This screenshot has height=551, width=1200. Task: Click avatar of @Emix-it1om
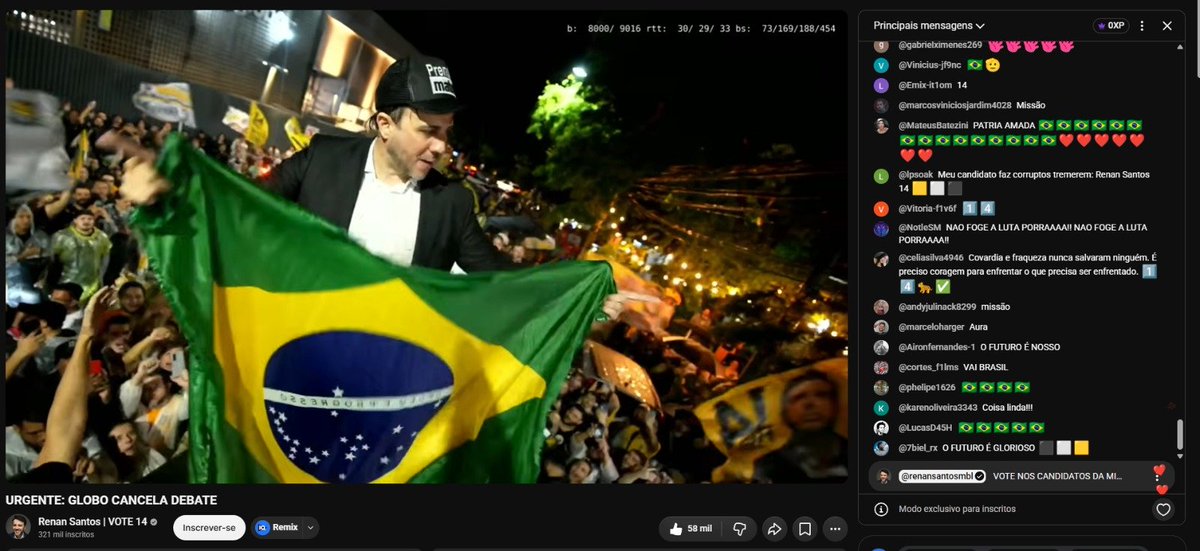[x=881, y=85]
